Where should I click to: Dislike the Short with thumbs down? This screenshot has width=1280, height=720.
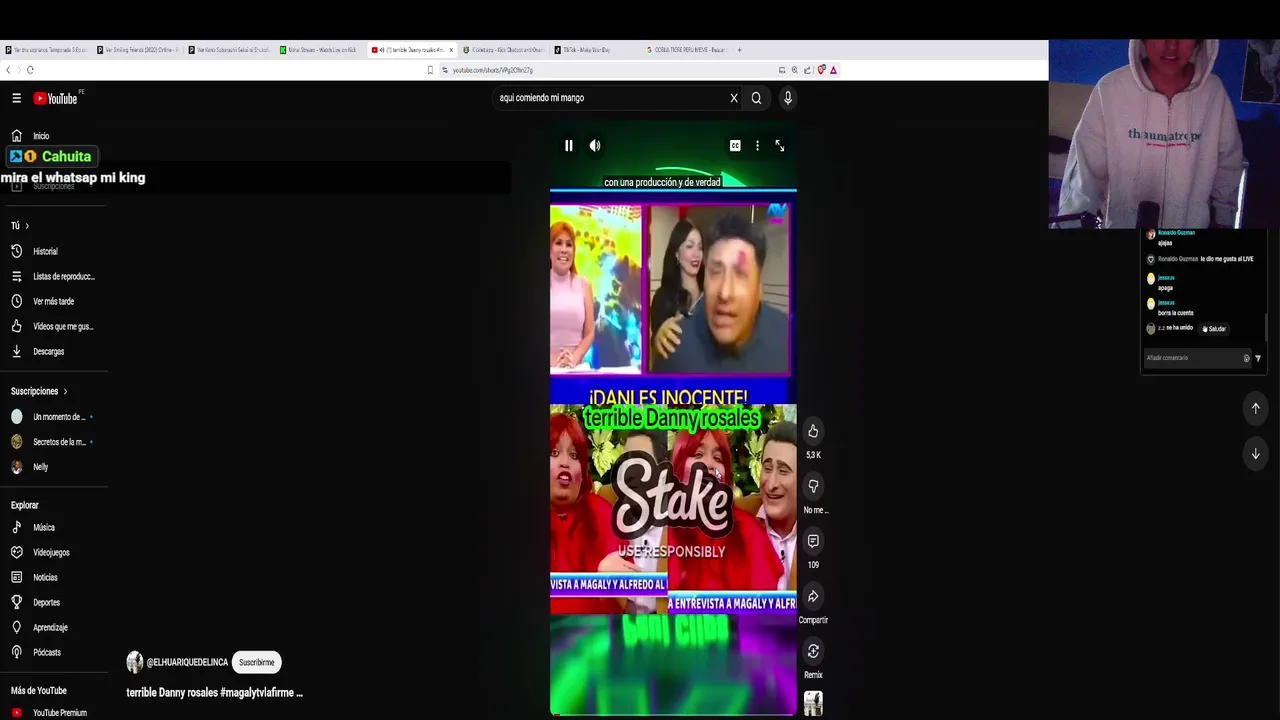click(813, 486)
